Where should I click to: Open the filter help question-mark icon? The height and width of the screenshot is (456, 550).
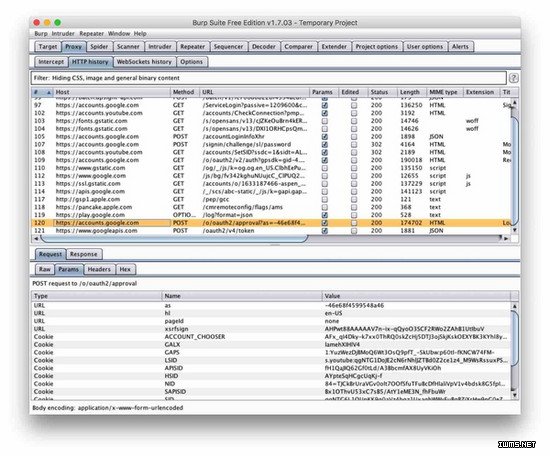click(514, 78)
